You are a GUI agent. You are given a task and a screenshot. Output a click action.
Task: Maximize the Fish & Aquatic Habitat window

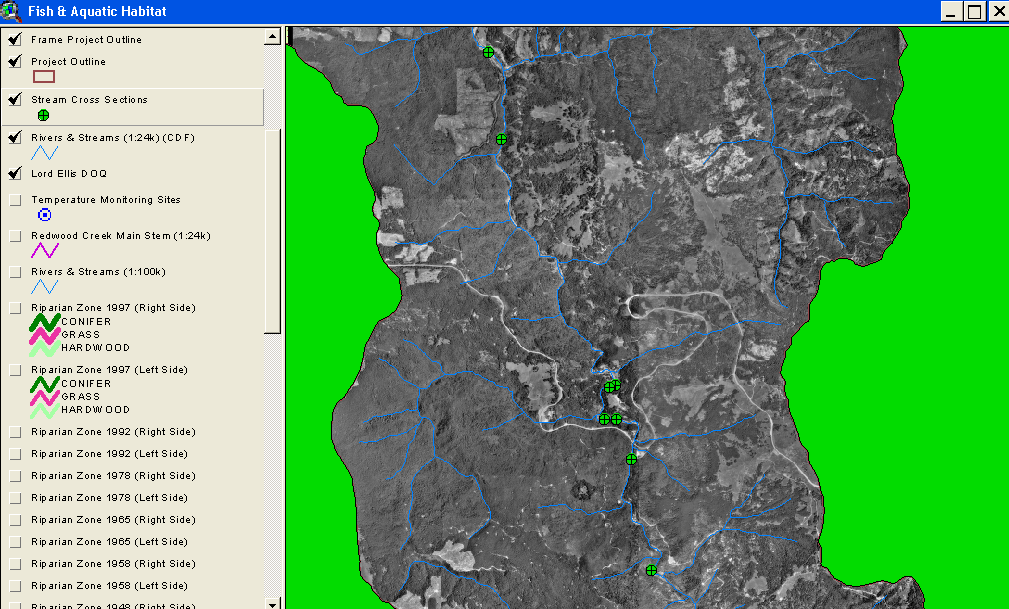974,12
